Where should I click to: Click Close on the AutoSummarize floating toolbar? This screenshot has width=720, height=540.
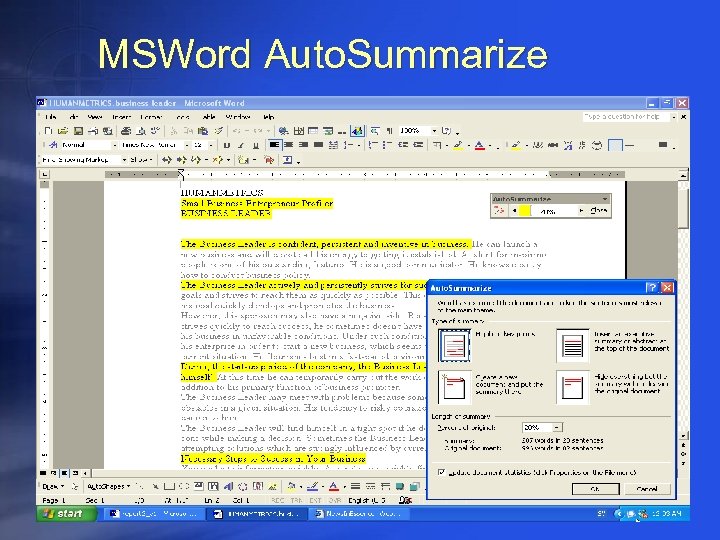click(598, 210)
